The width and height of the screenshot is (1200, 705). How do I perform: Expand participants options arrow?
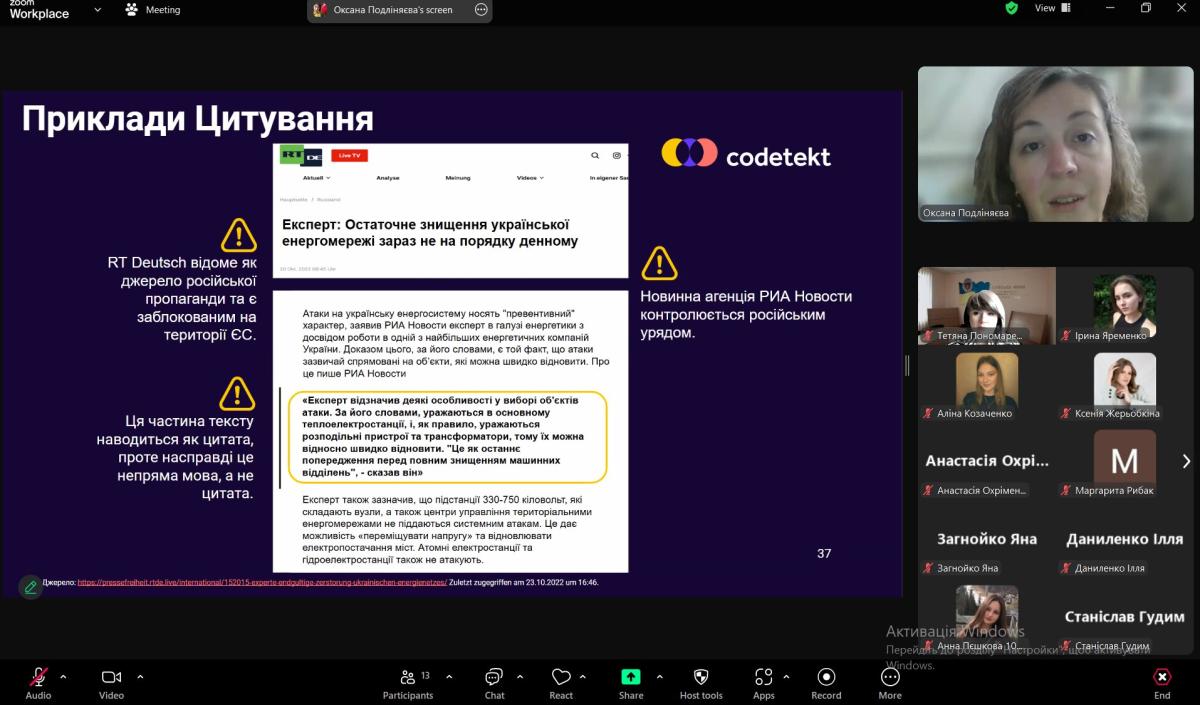(x=447, y=676)
